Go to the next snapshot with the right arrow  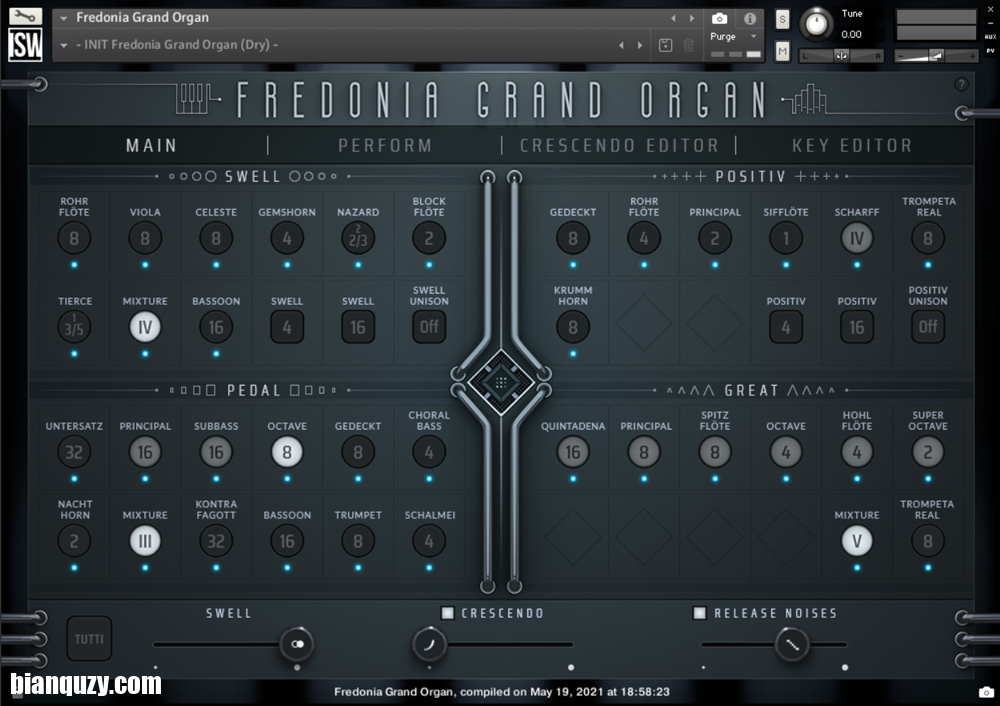(x=640, y=45)
